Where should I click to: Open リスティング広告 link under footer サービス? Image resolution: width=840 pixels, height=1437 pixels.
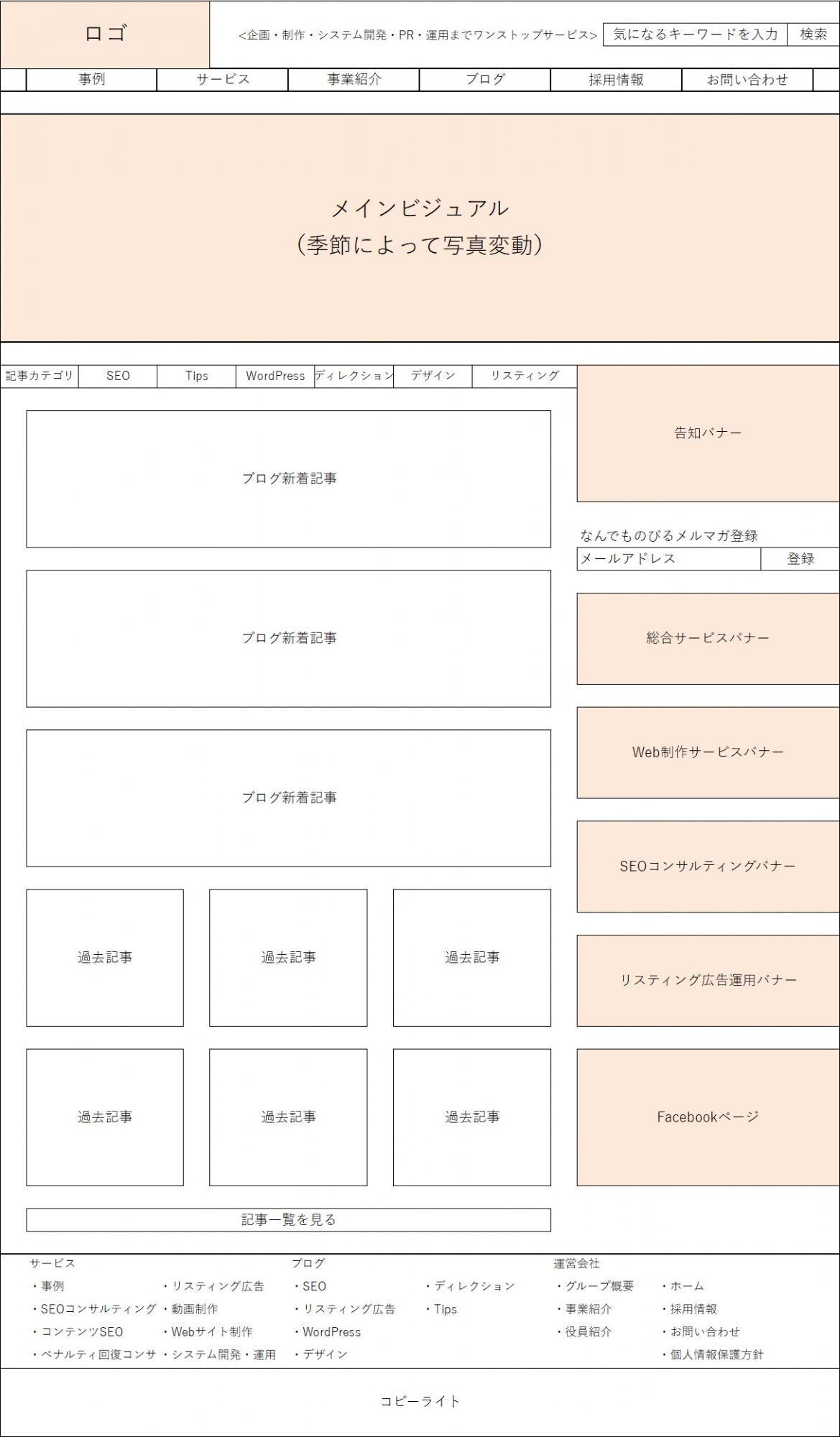[213, 1286]
